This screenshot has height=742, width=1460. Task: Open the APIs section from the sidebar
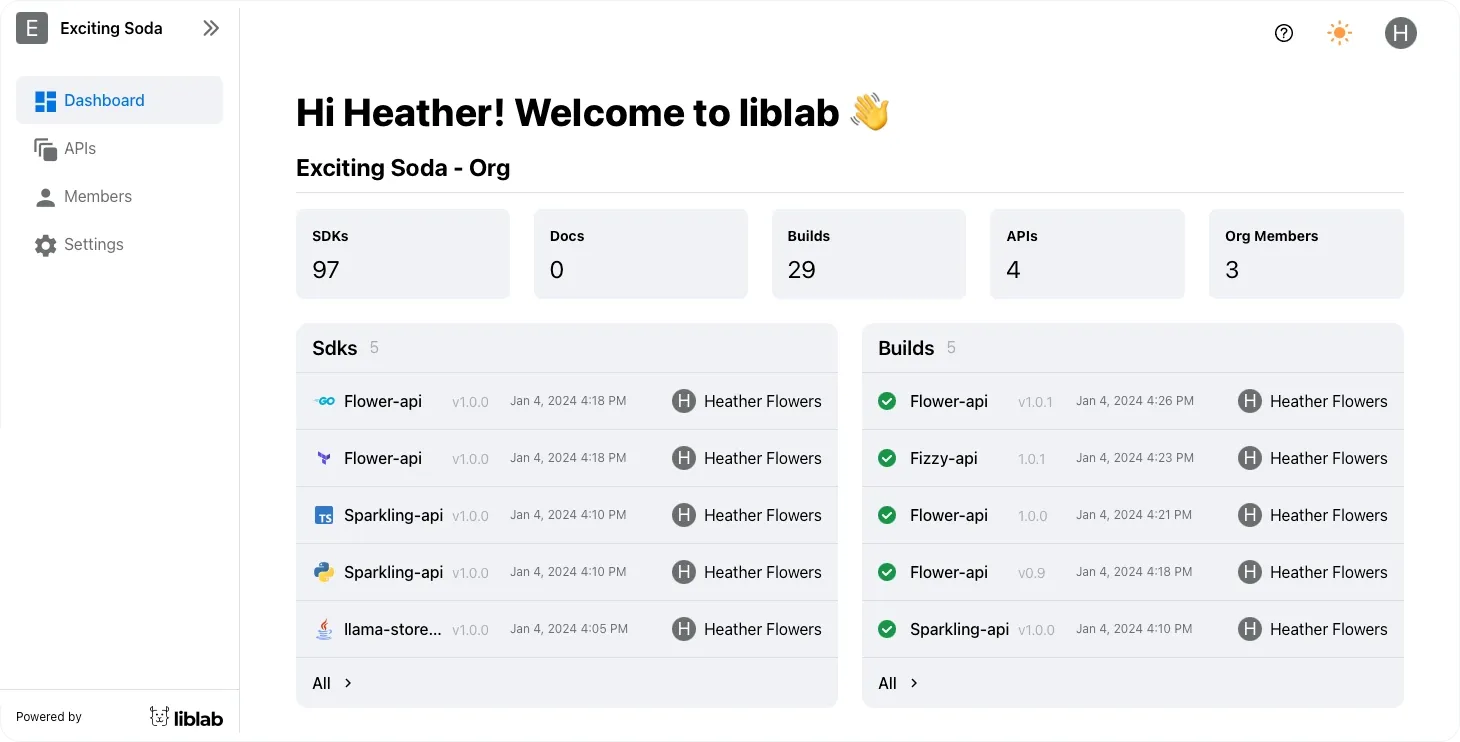[x=80, y=148]
